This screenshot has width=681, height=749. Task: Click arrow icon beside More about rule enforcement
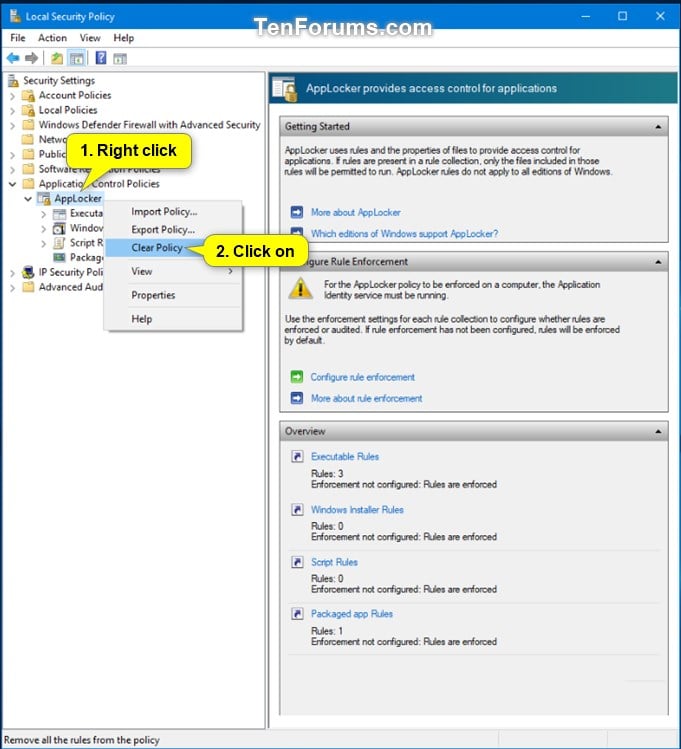click(x=297, y=398)
